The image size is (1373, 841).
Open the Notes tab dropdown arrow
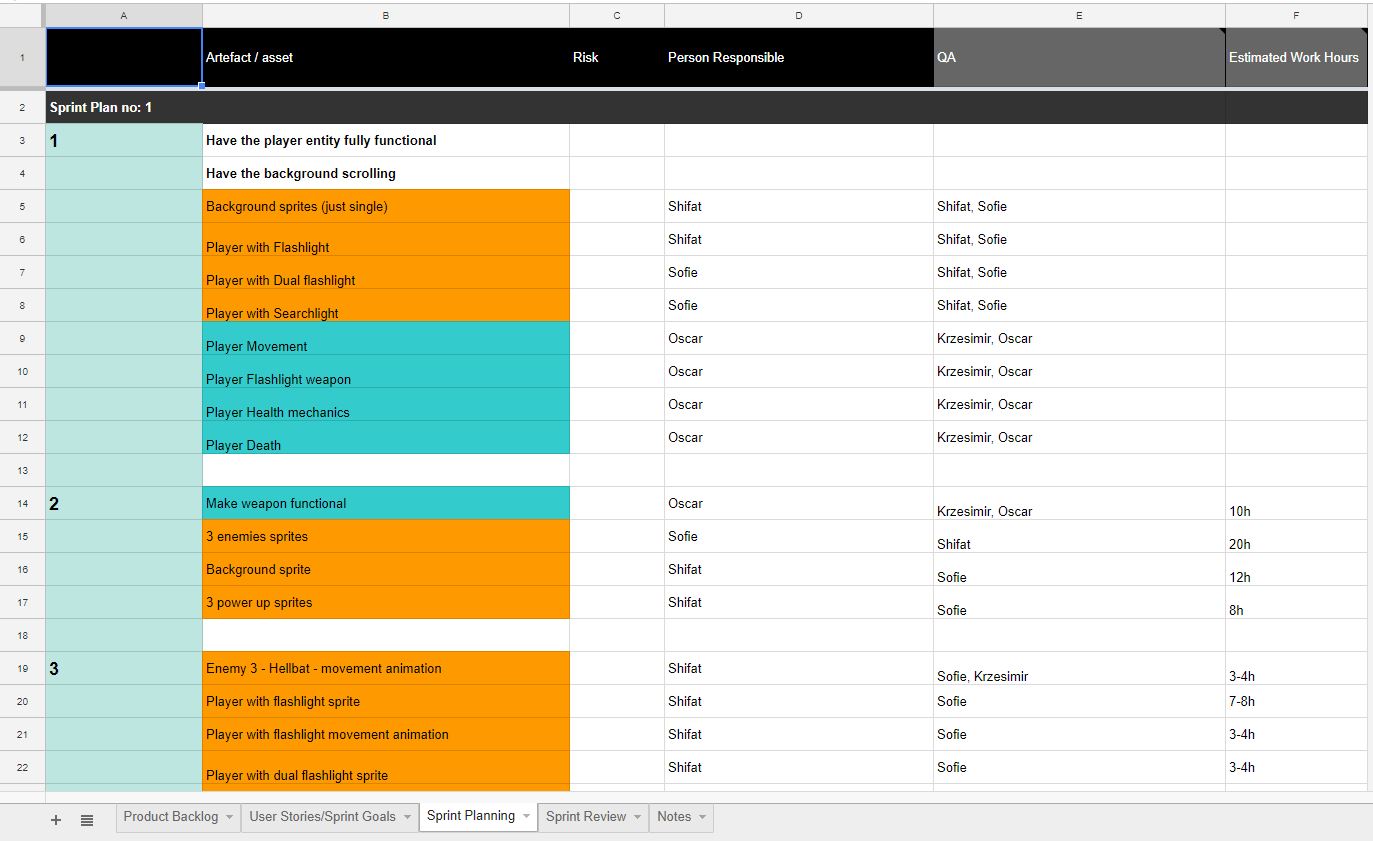(x=702, y=817)
